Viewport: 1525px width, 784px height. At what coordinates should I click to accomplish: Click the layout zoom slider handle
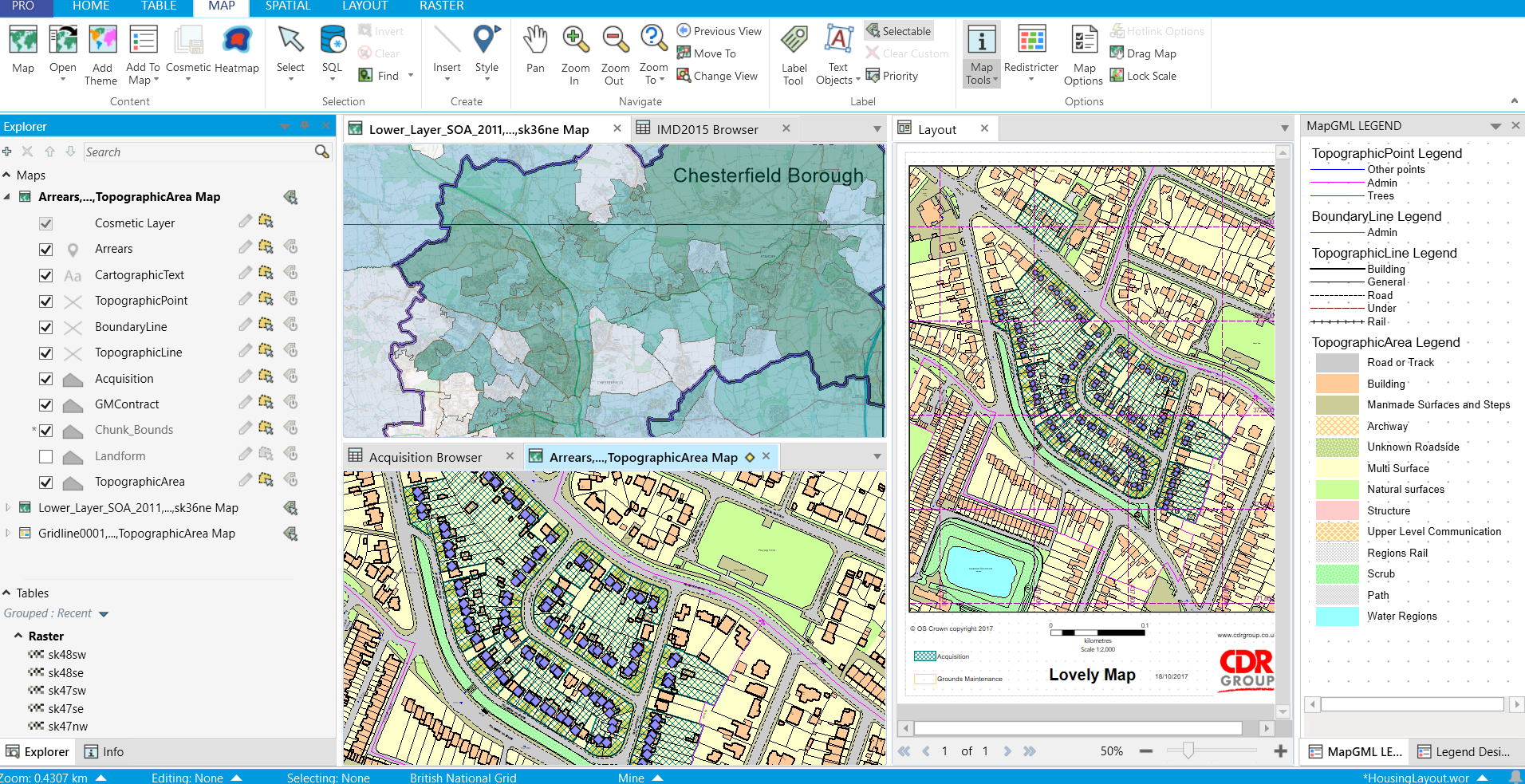coord(1188,751)
